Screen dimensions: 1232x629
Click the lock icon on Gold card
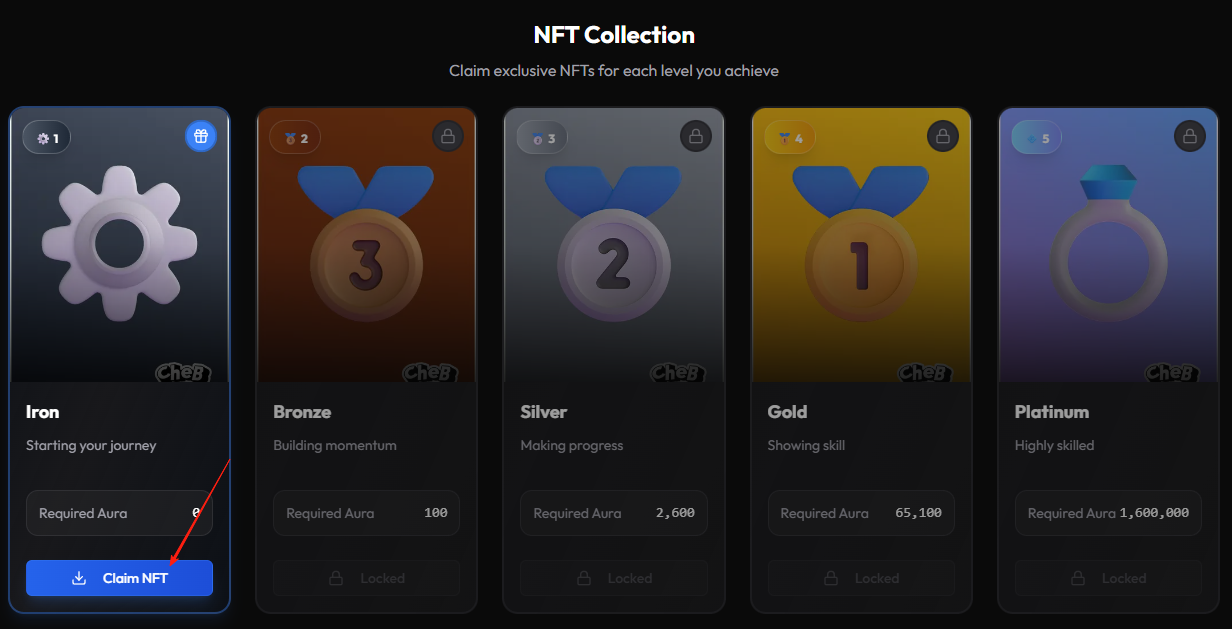[942, 137]
